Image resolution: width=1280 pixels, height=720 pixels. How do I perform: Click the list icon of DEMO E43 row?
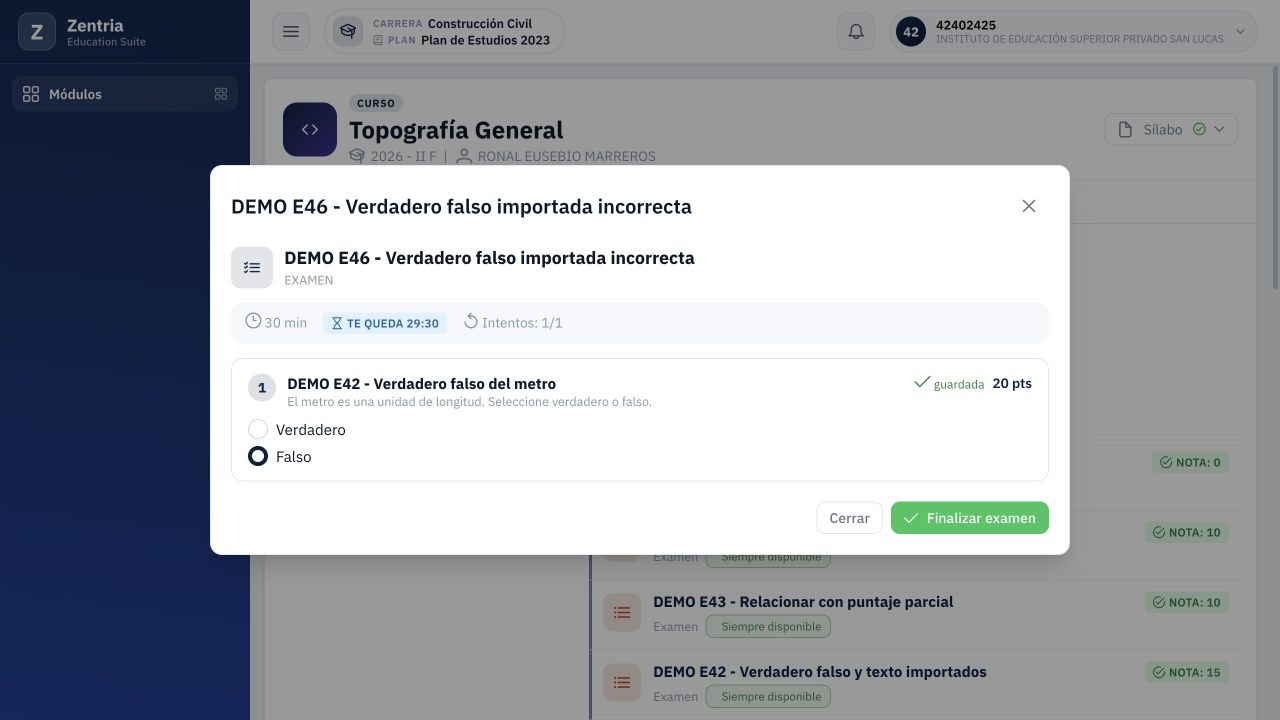click(622, 612)
